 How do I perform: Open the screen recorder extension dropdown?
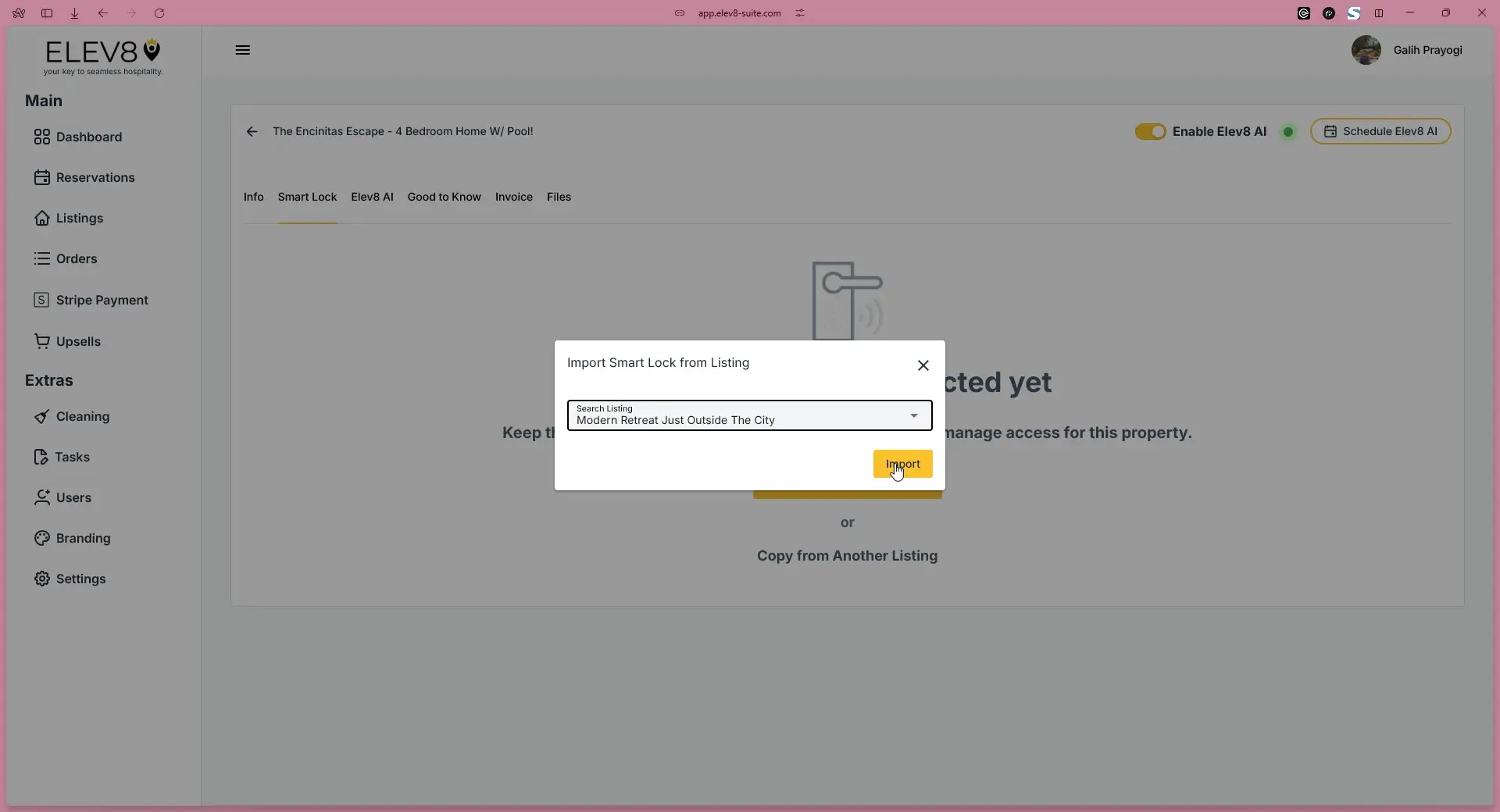[x=1330, y=13]
